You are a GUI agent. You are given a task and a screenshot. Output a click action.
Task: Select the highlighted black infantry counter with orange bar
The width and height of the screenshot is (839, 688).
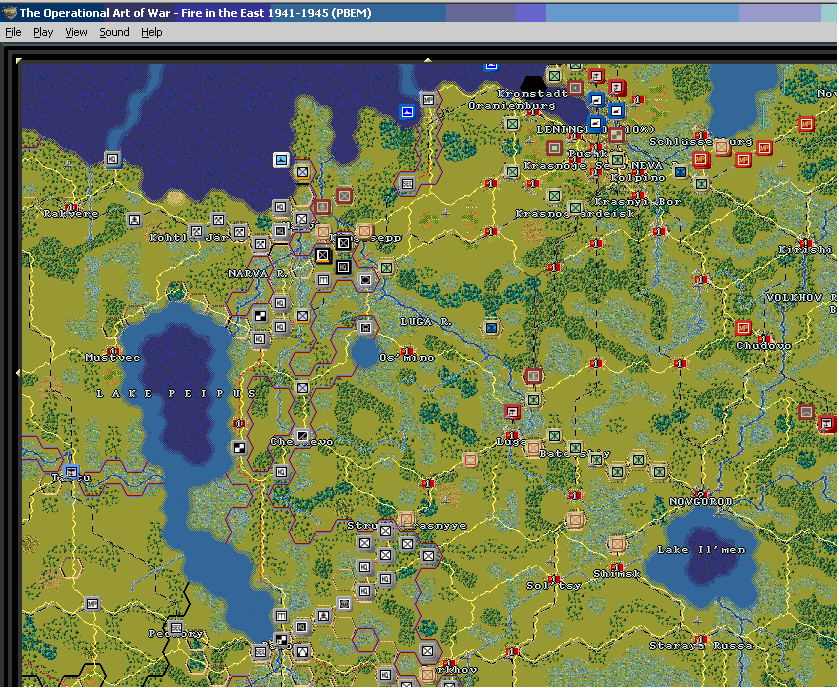(x=323, y=255)
